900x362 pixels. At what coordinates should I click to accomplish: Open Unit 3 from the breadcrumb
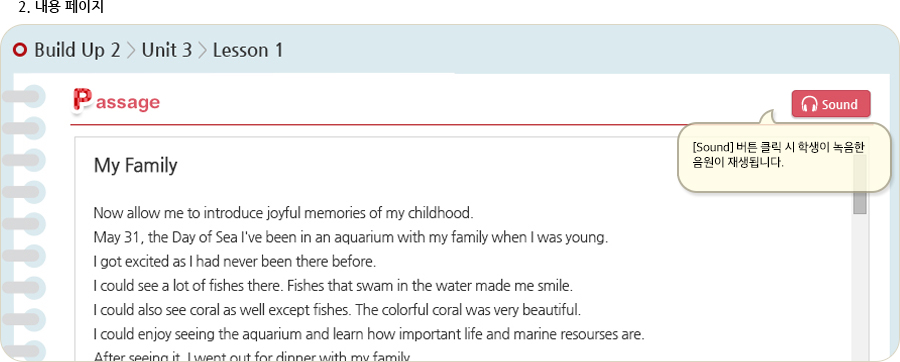click(166, 50)
